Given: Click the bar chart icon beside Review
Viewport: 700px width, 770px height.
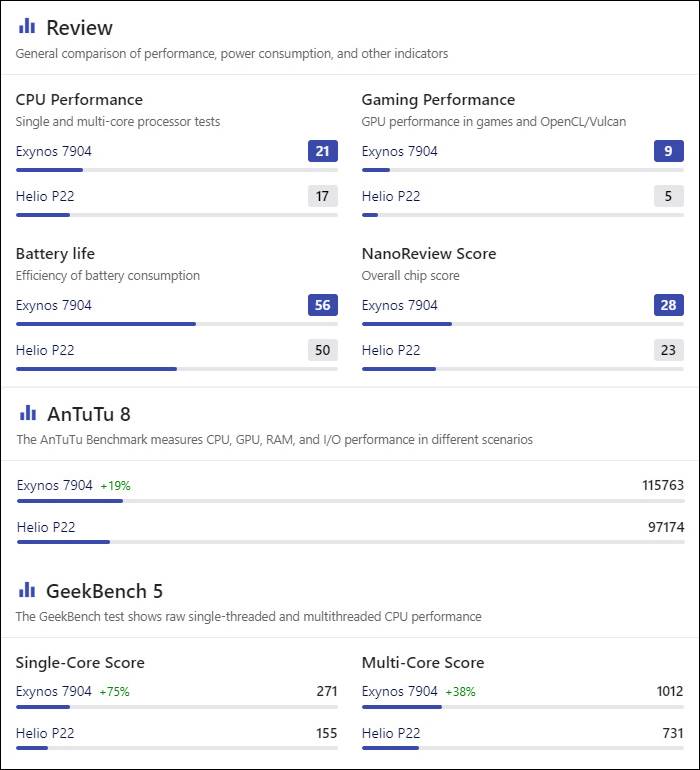Looking at the screenshot, I should click(x=27, y=26).
